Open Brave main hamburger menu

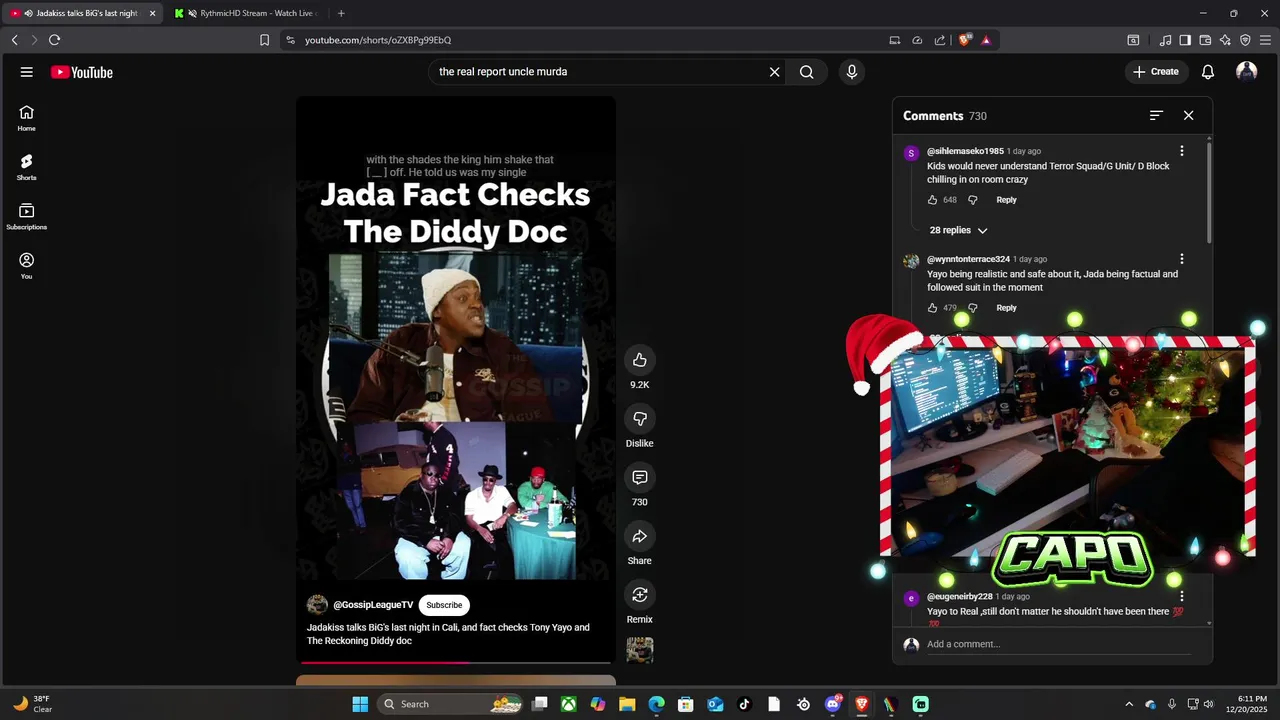[1265, 40]
